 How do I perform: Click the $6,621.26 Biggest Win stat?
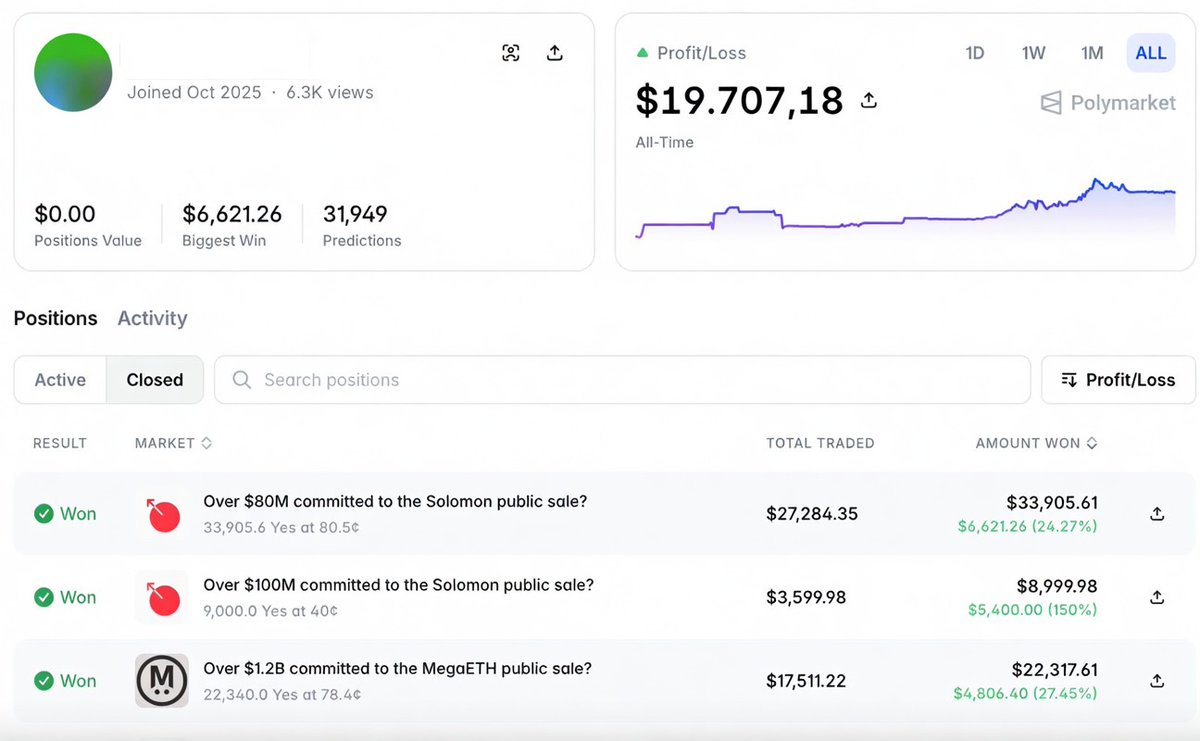(x=232, y=225)
